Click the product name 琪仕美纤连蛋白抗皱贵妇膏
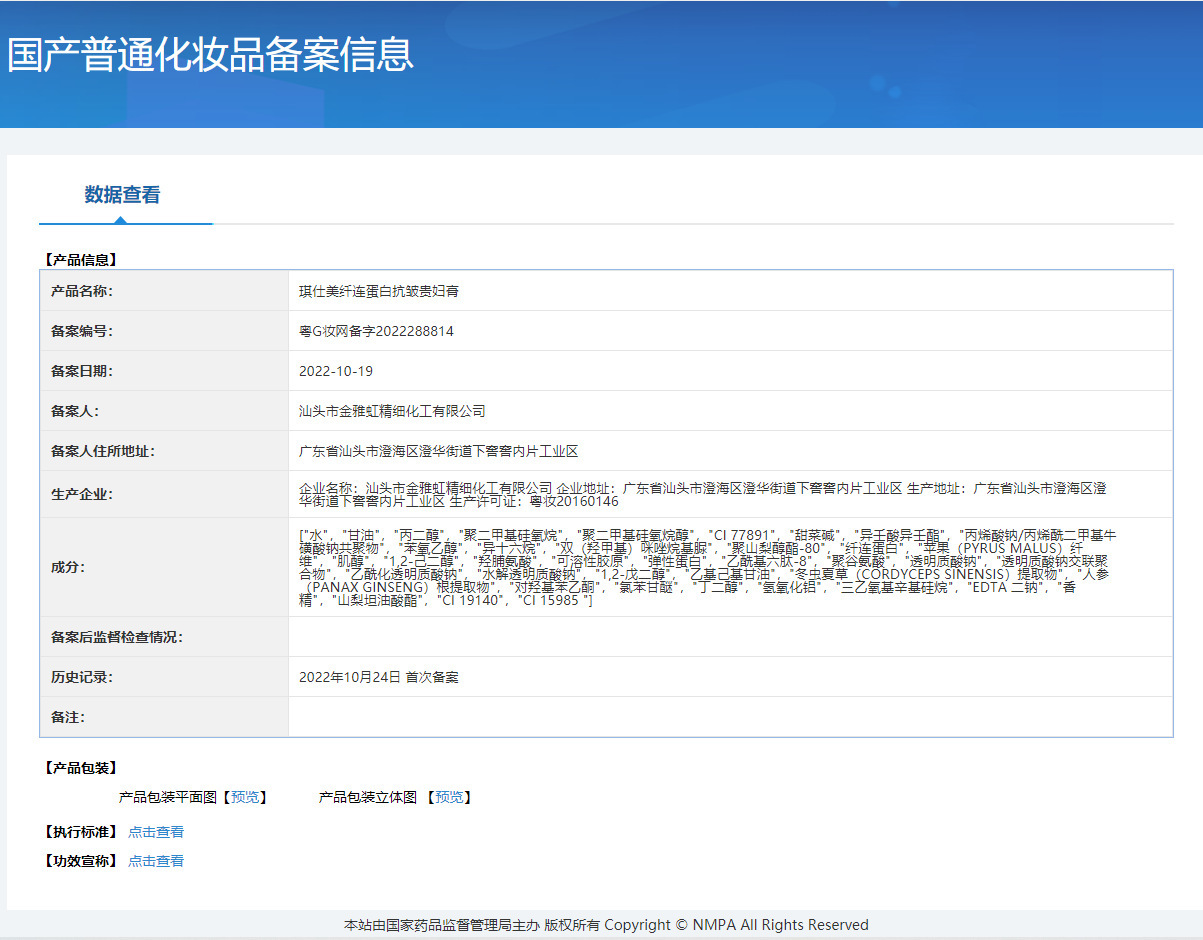Viewport: 1203px width, 940px height. tap(379, 291)
